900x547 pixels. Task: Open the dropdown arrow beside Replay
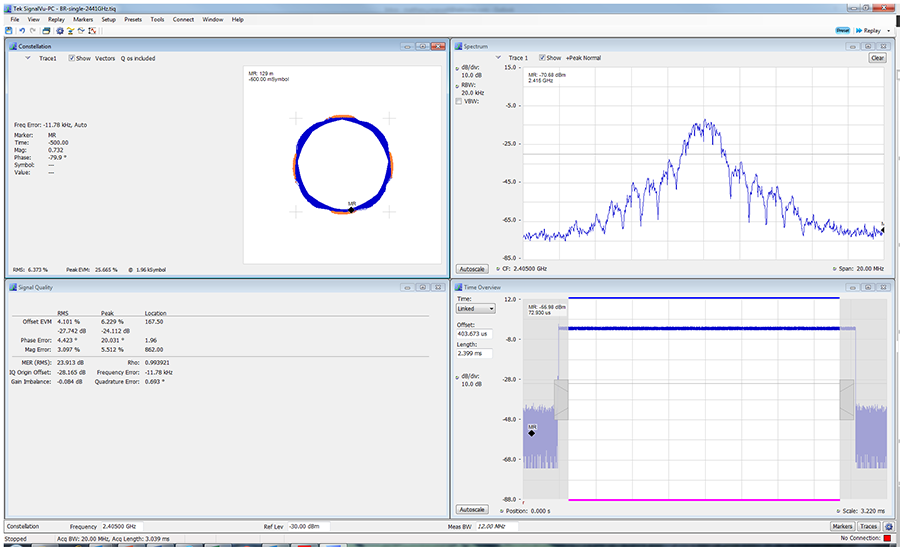[889, 31]
